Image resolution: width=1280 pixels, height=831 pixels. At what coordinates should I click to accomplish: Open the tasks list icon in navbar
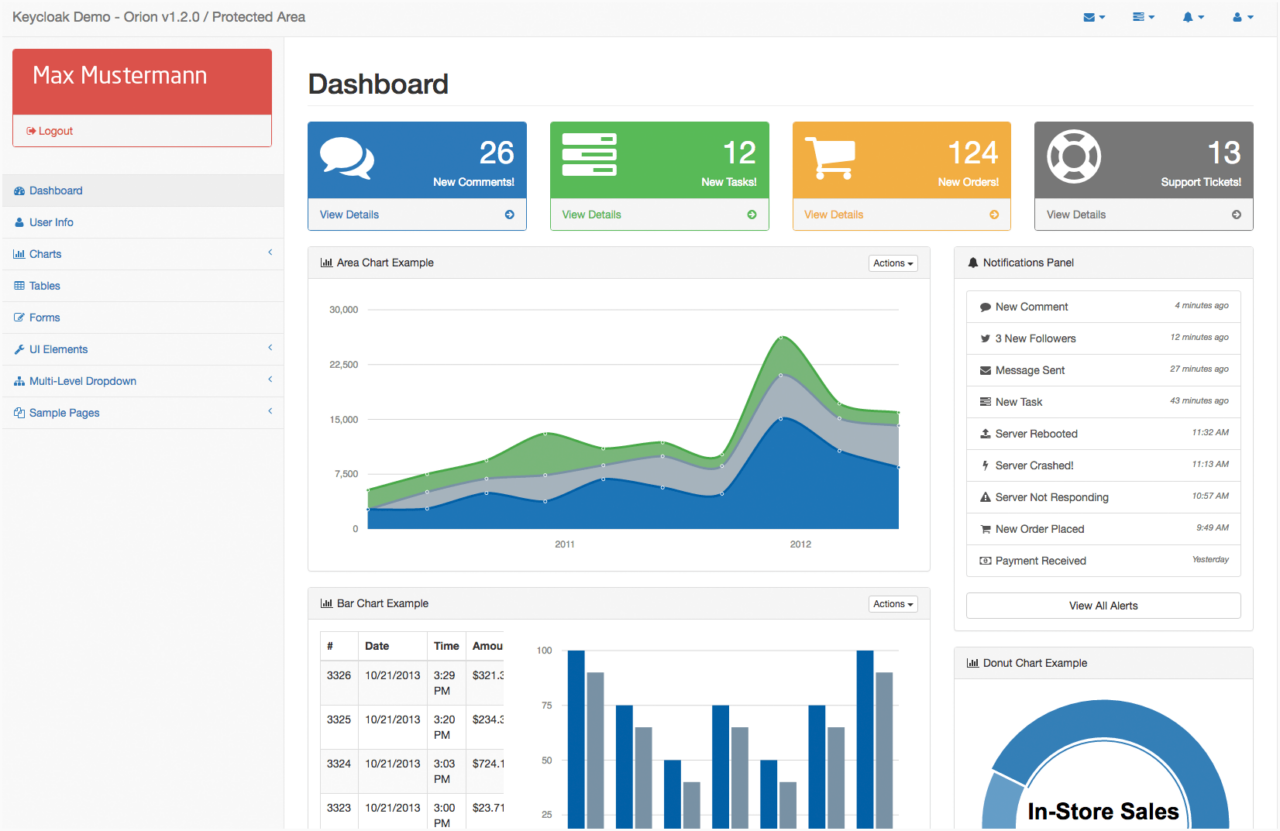pos(1143,17)
